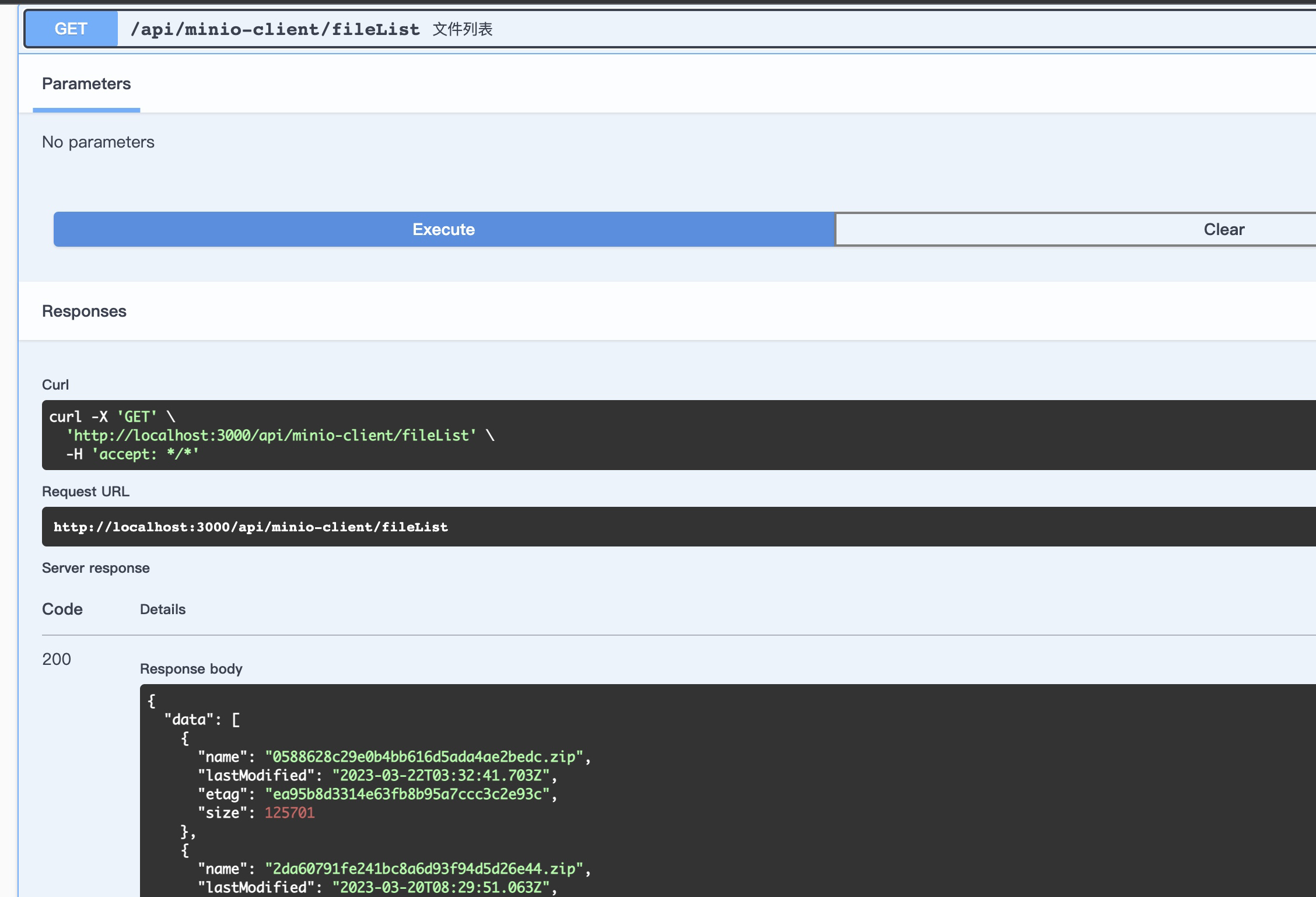Click lastModified value 2023-03-20T08:29:51.063Z
Screen dimensions: 1316x897
point(441,888)
